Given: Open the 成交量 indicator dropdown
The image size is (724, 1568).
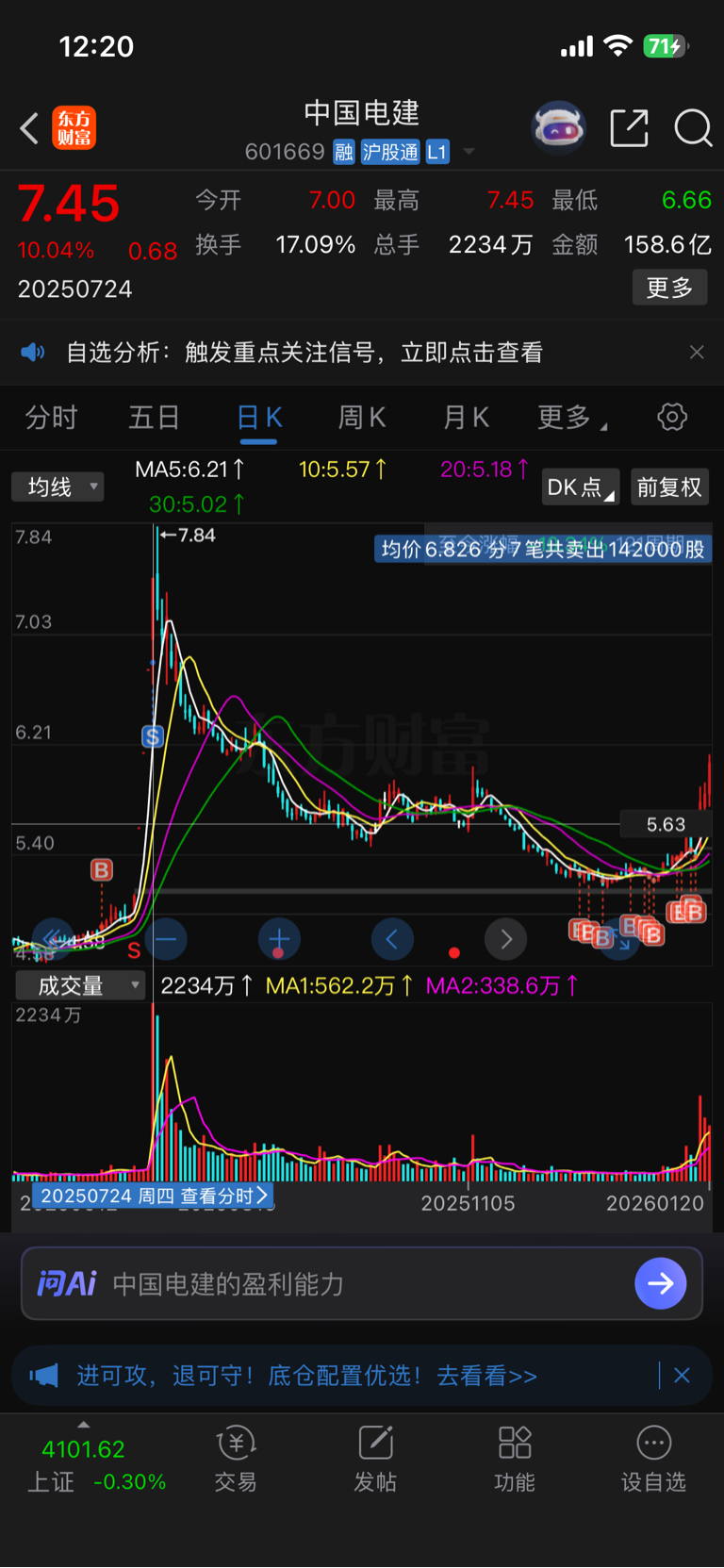Looking at the screenshot, I should coord(80,986).
